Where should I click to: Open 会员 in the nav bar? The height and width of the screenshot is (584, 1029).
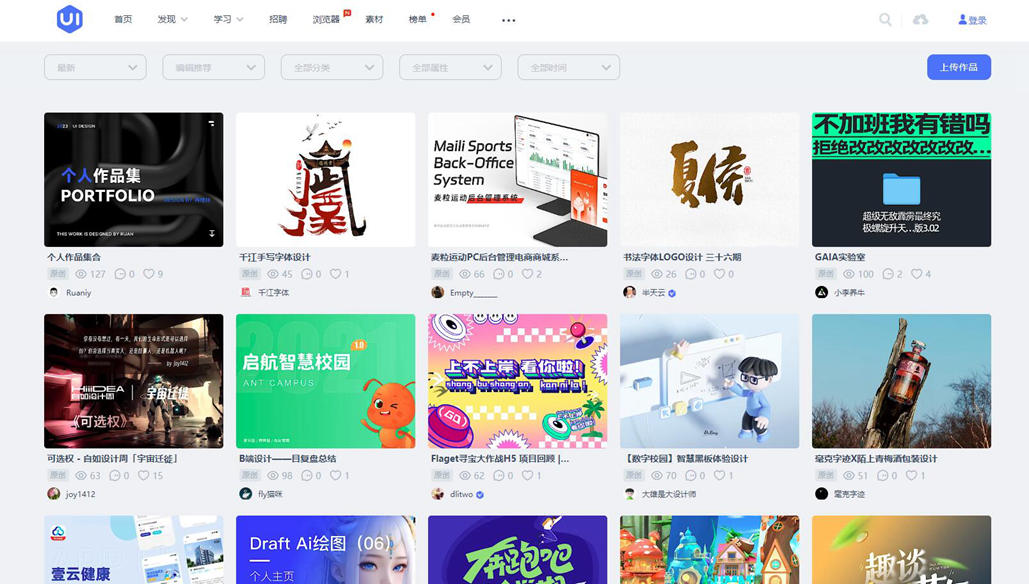tap(461, 20)
